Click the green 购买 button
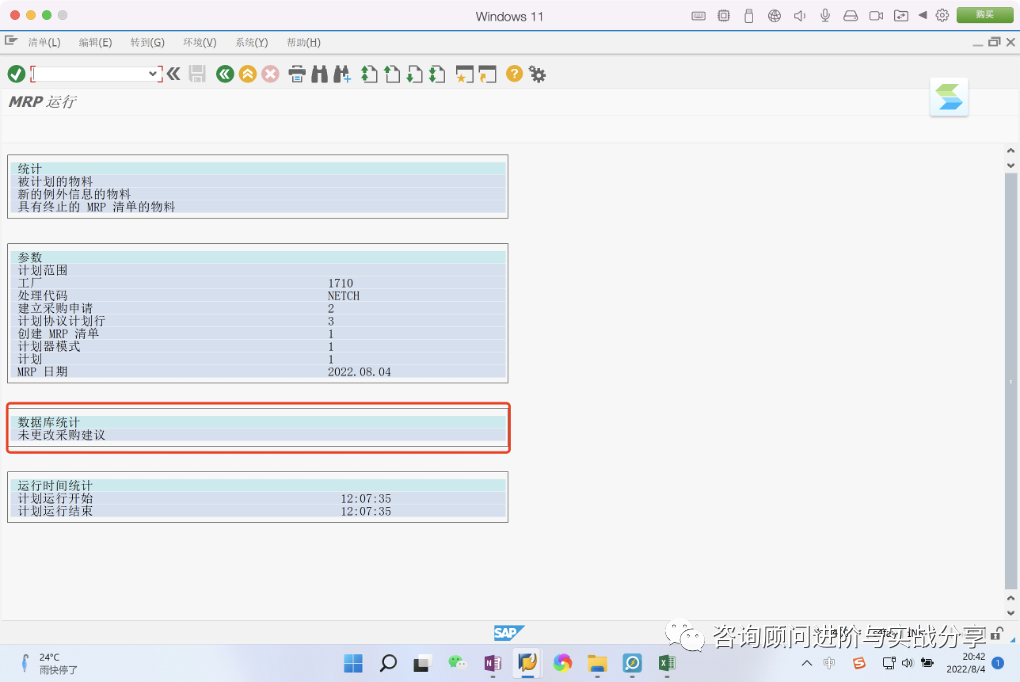Viewport: 1020px width, 682px height. (x=985, y=15)
